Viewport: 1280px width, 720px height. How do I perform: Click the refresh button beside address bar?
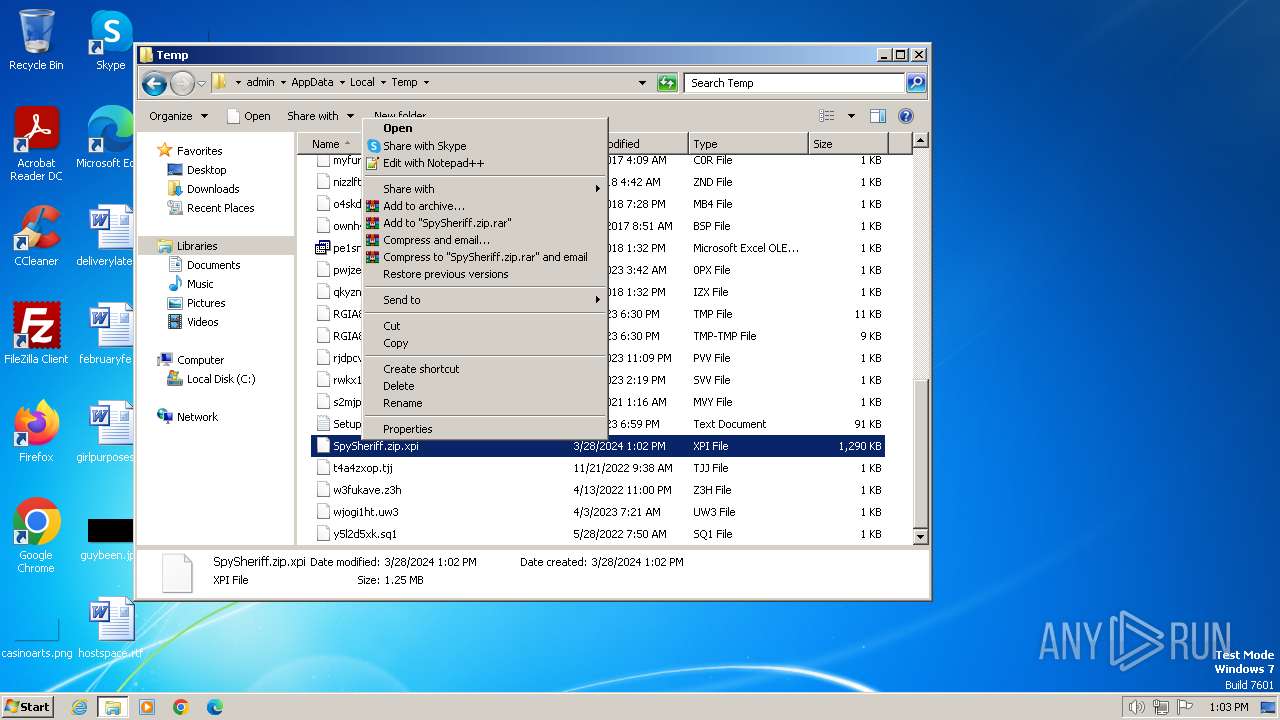(667, 83)
